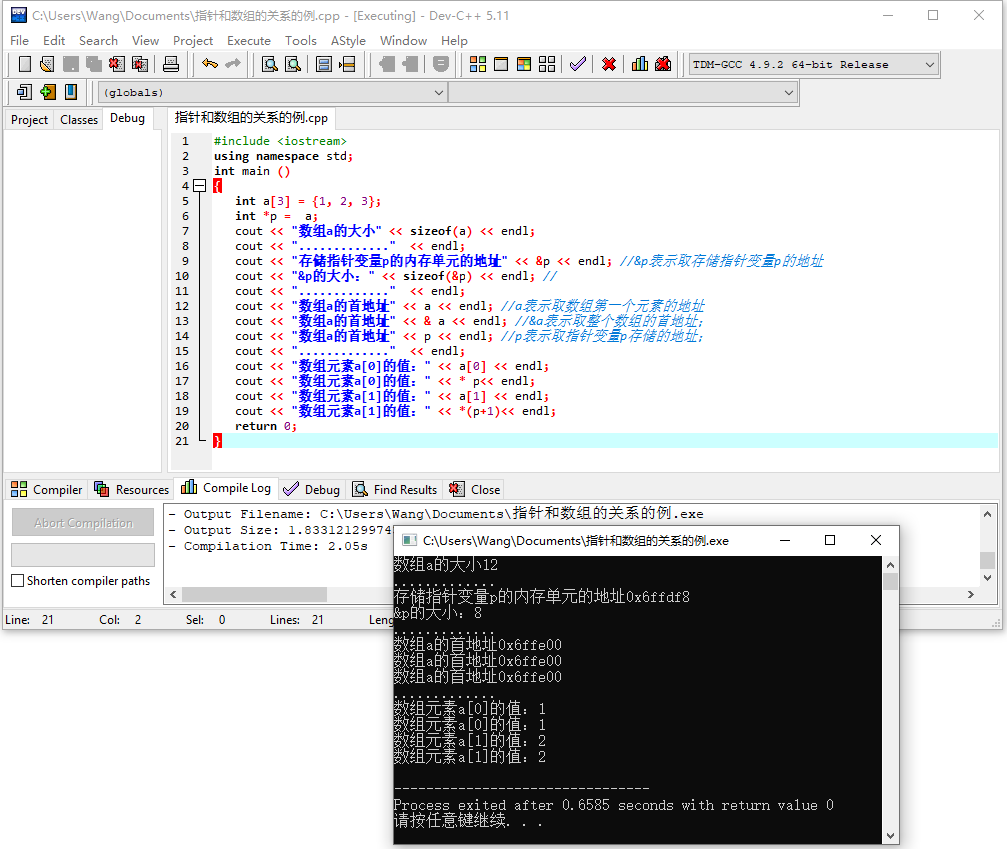This screenshot has height=849, width=1007.
Task: Click the Open file toolbar icon
Action: [47, 64]
